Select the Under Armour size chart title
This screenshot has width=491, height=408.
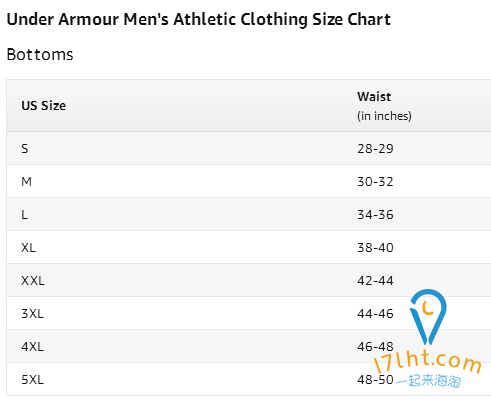click(x=199, y=19)
